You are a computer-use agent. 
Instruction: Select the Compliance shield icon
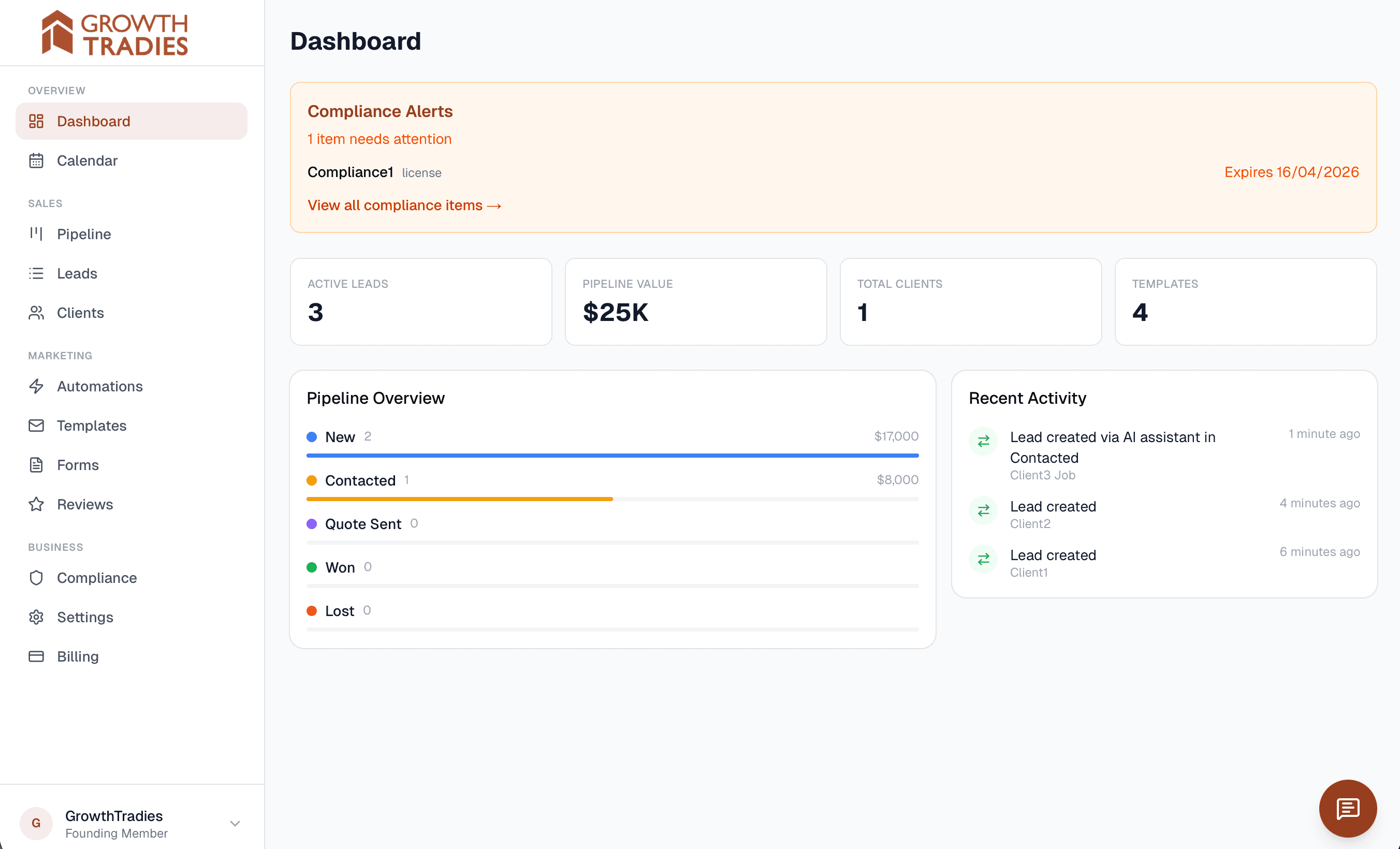point(36,577)
